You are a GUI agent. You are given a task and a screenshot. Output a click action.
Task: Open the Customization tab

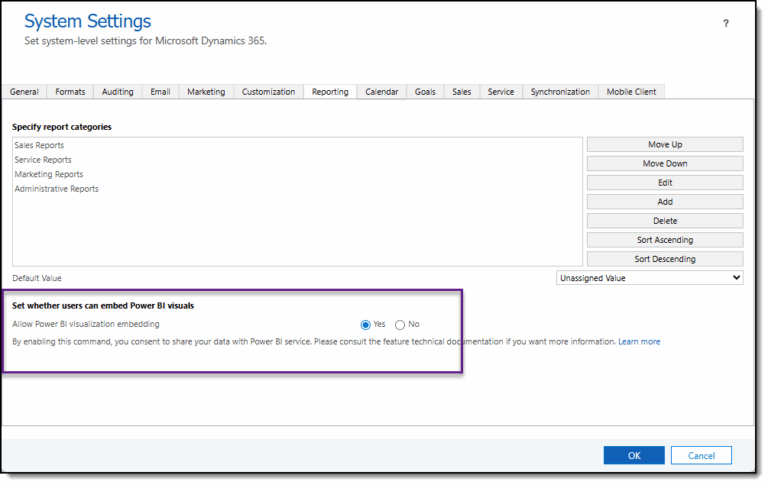point(268,92)
